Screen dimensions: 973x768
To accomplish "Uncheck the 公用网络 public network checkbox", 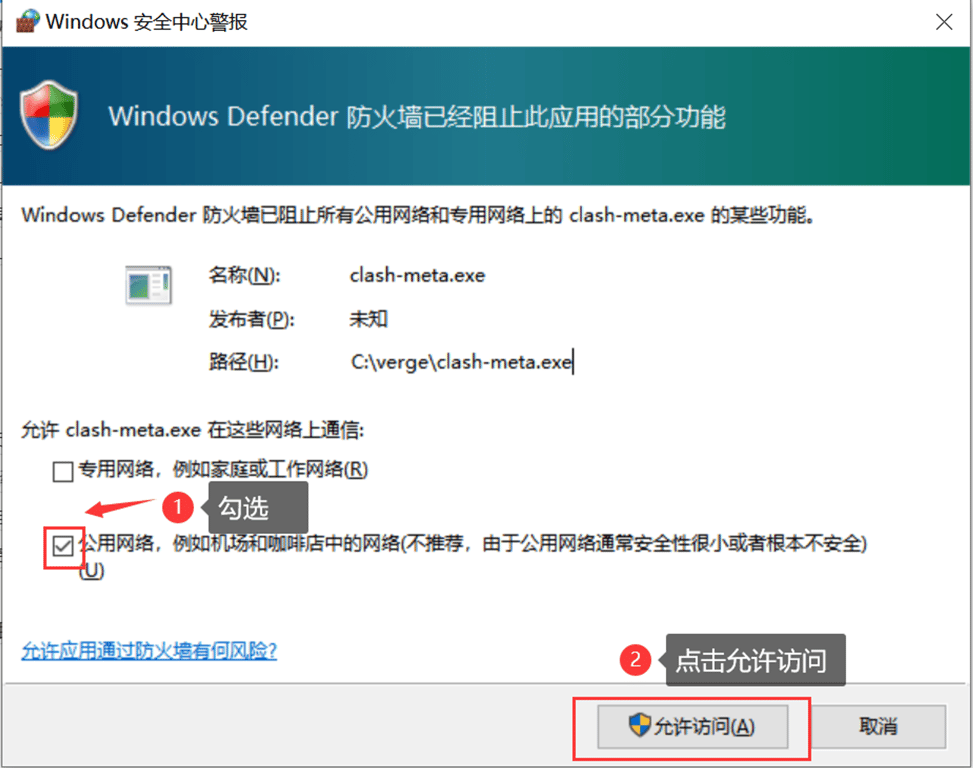I will click(x=63, y=546).
